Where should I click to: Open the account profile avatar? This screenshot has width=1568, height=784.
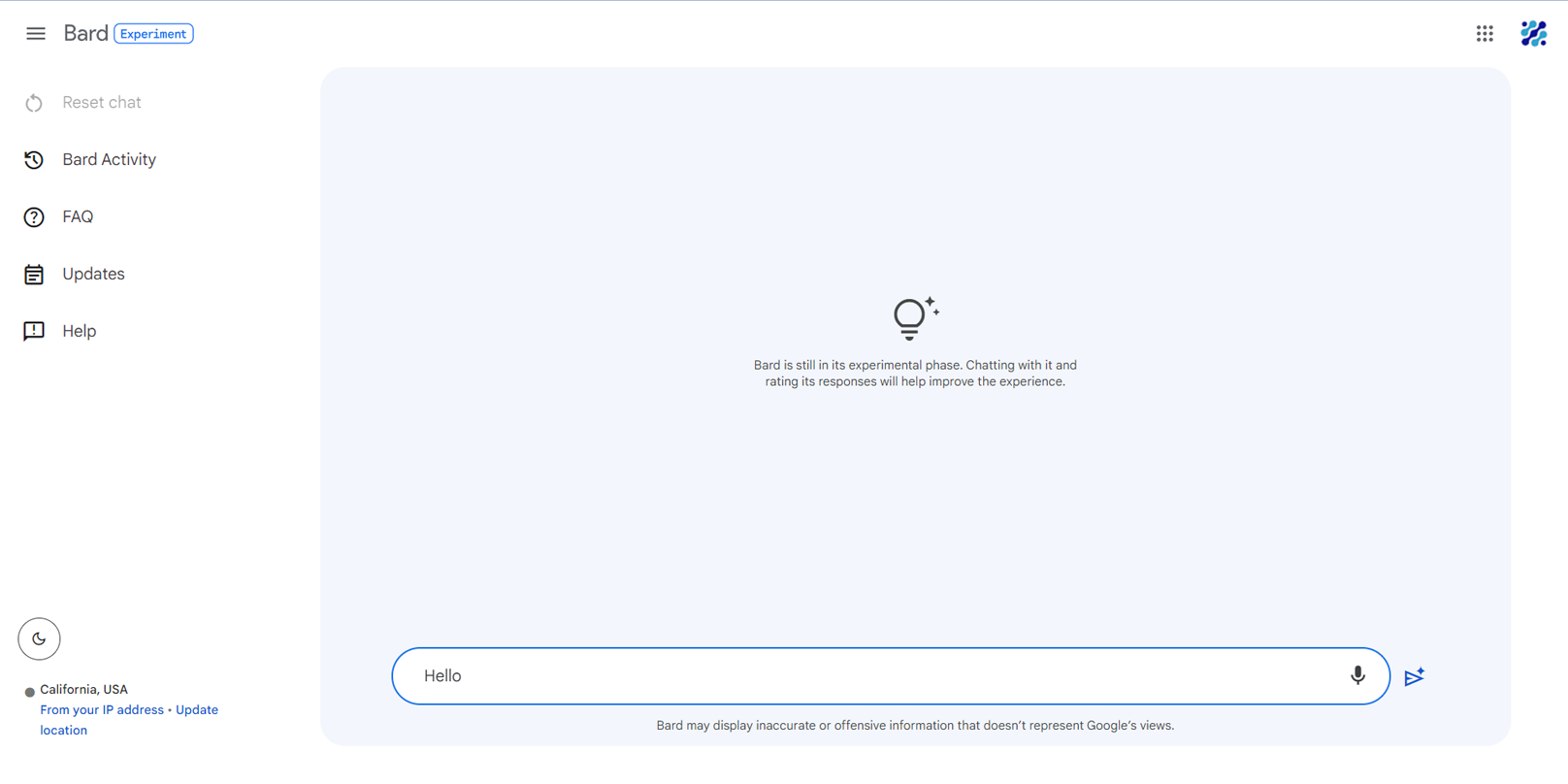[x=1534, y=34]
